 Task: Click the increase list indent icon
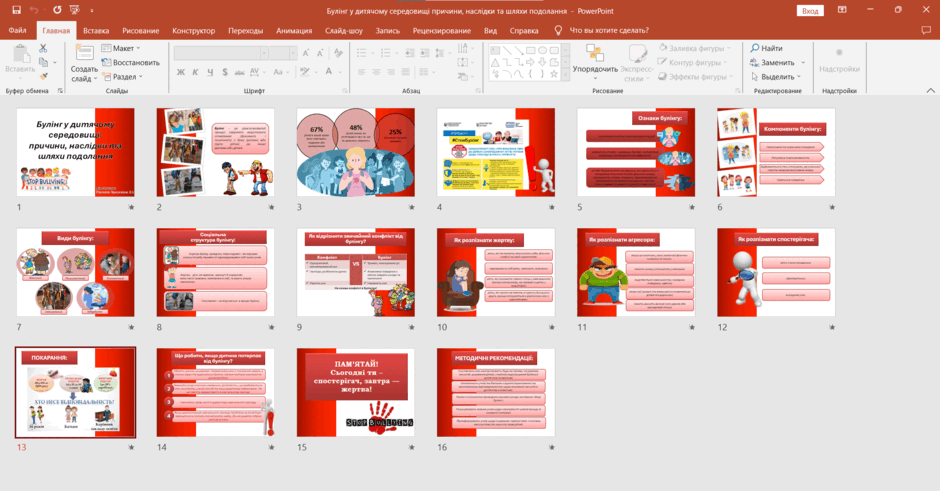click(x=424, y=53)
